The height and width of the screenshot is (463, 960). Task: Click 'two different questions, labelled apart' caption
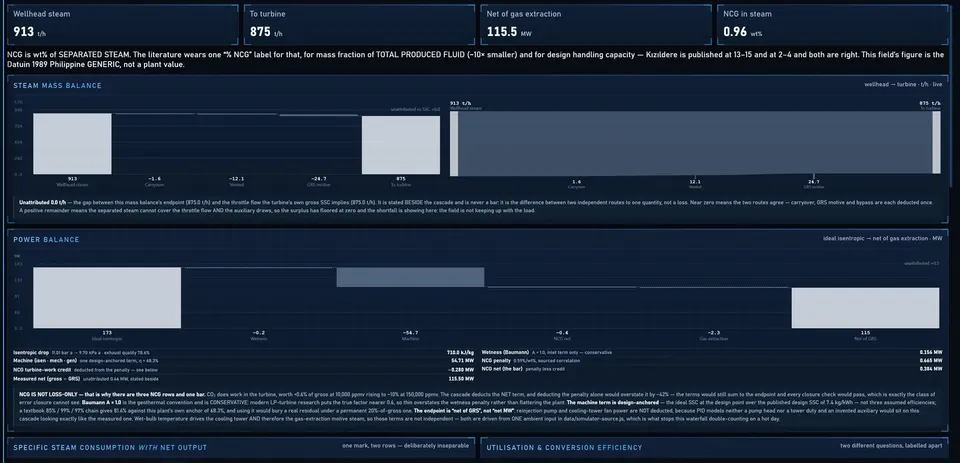891,446
